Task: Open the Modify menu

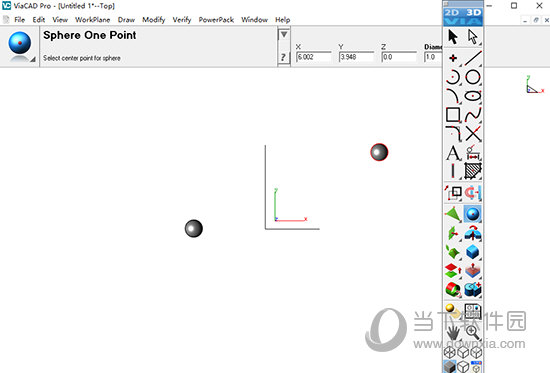Action: tap(154, 20)
